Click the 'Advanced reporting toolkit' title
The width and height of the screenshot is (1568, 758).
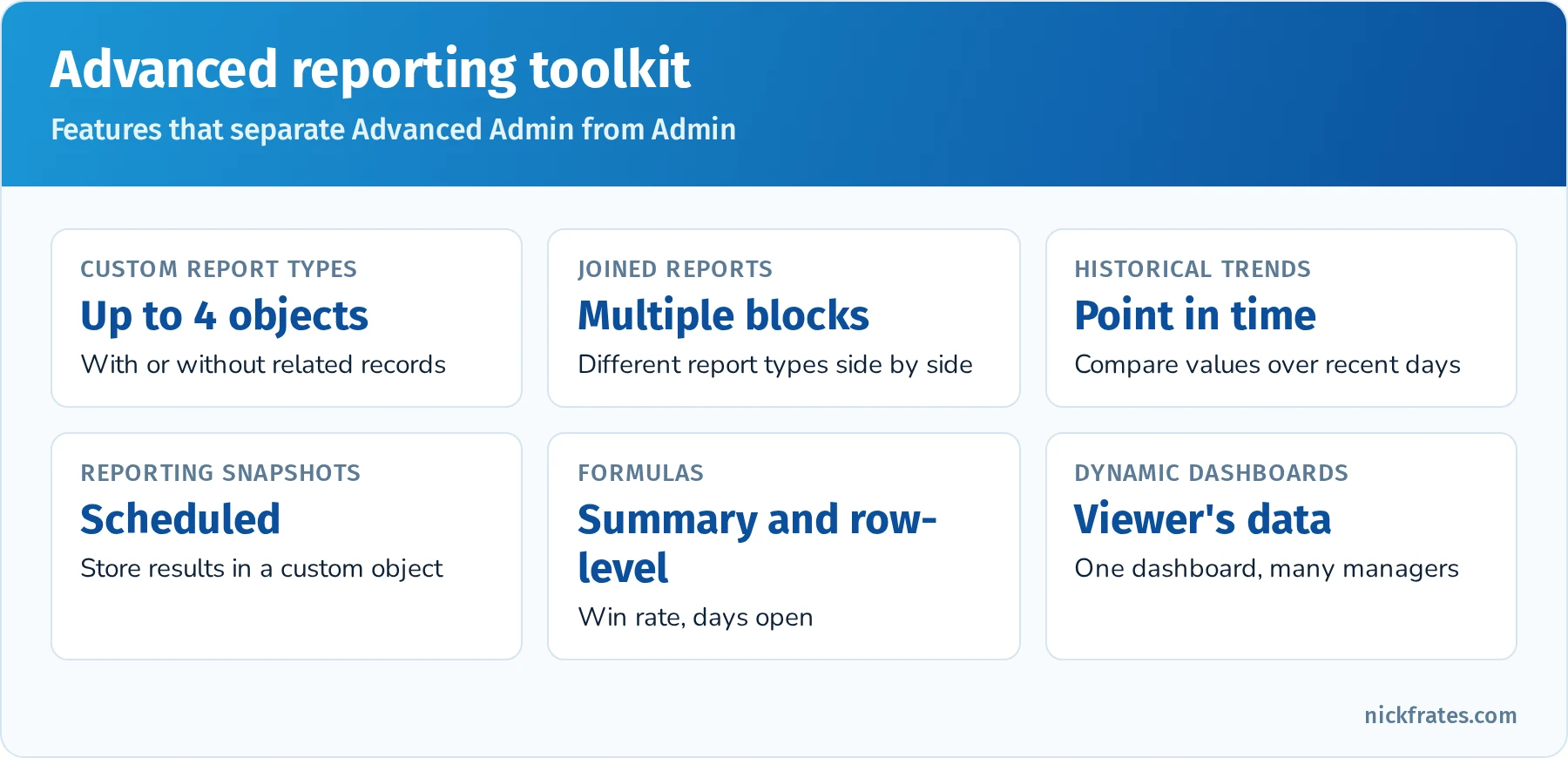370,70
